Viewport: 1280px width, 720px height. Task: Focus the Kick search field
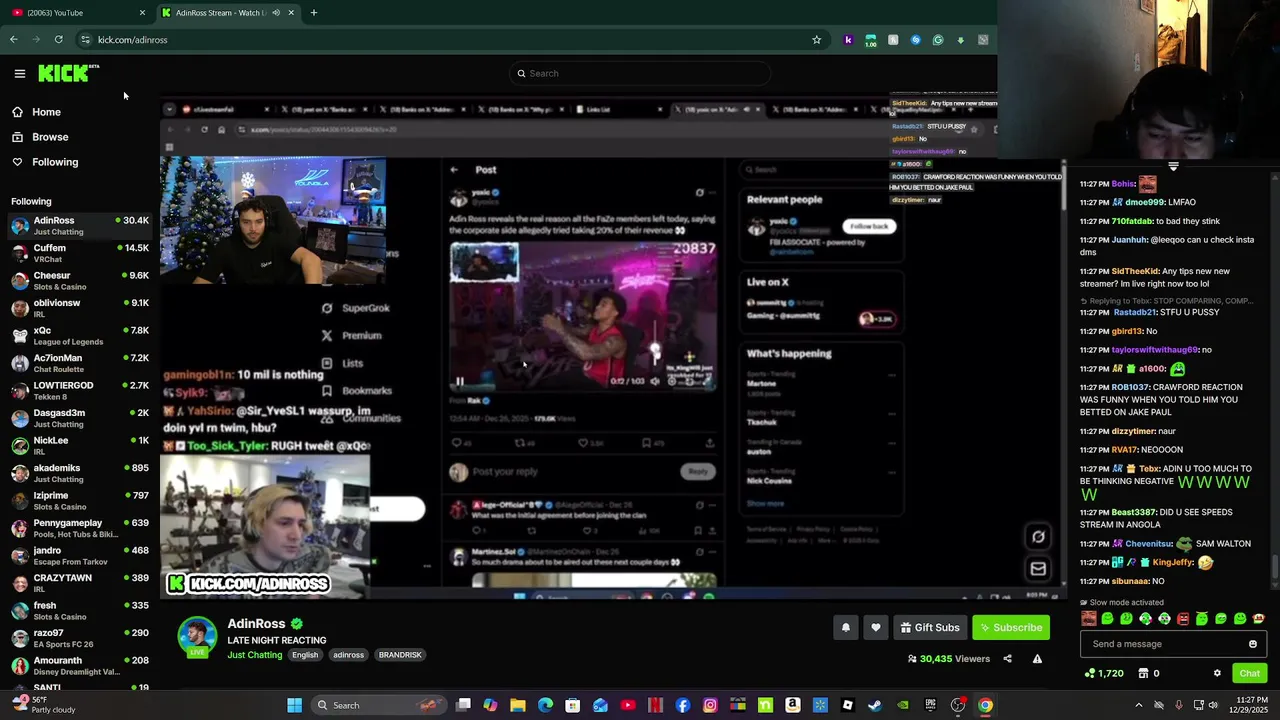(x=640, y=73)
